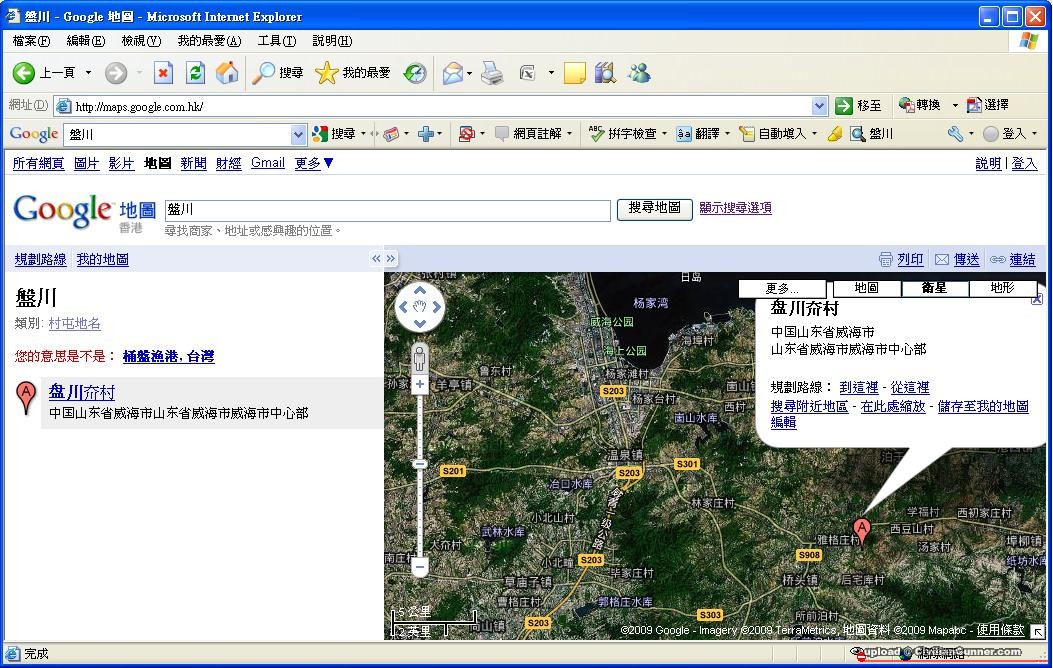
Task: Click the IE Stop loading icon
Action: point(163,73)
